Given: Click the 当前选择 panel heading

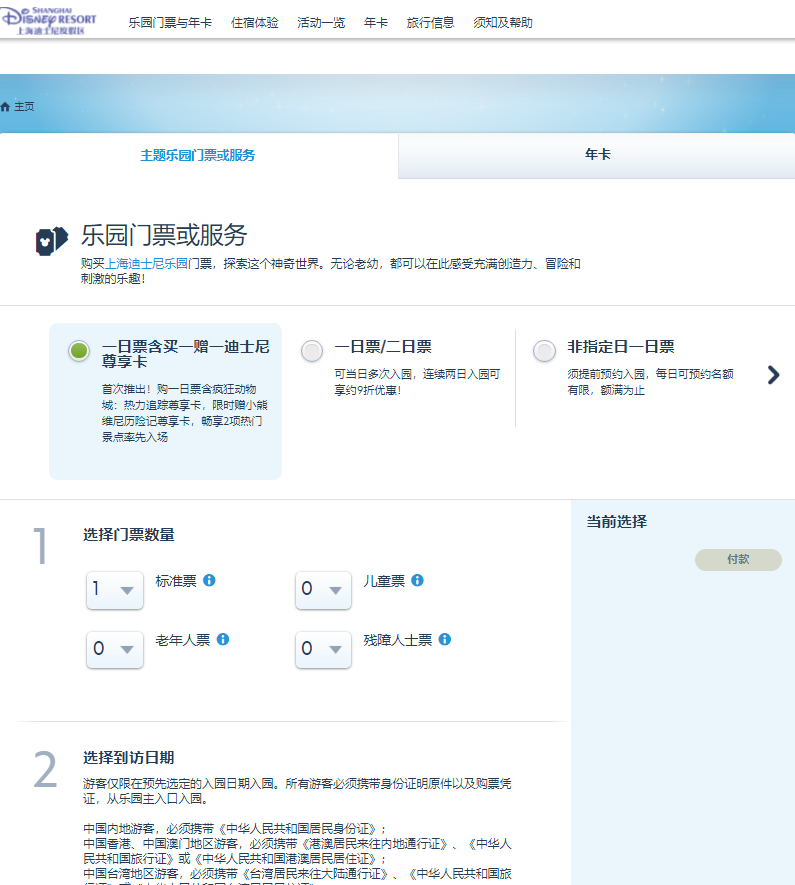Looking at the screenshot, I should (617, 522).
